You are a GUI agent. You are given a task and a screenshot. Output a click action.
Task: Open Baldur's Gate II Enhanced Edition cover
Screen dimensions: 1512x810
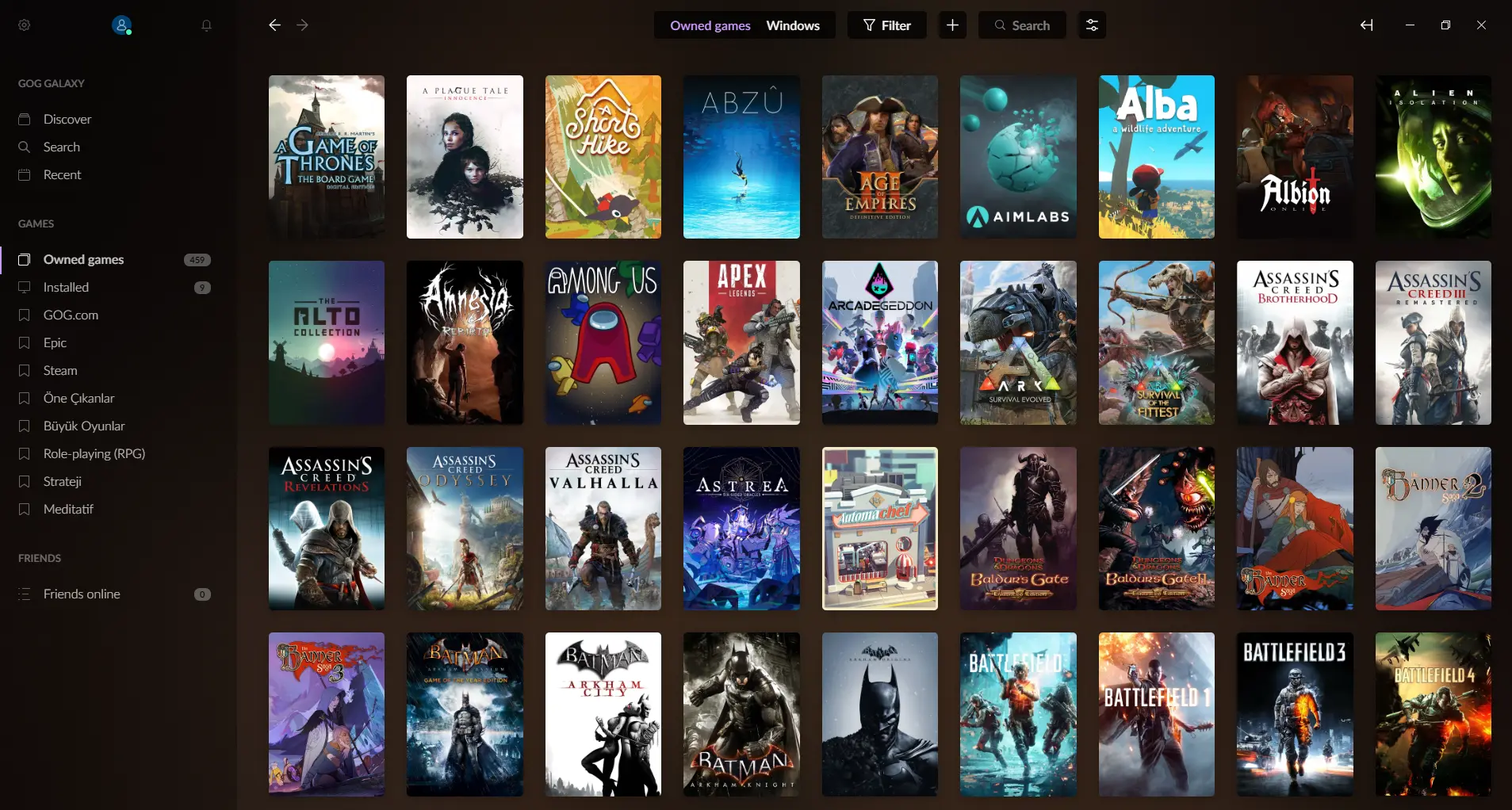coord(1157,529)
